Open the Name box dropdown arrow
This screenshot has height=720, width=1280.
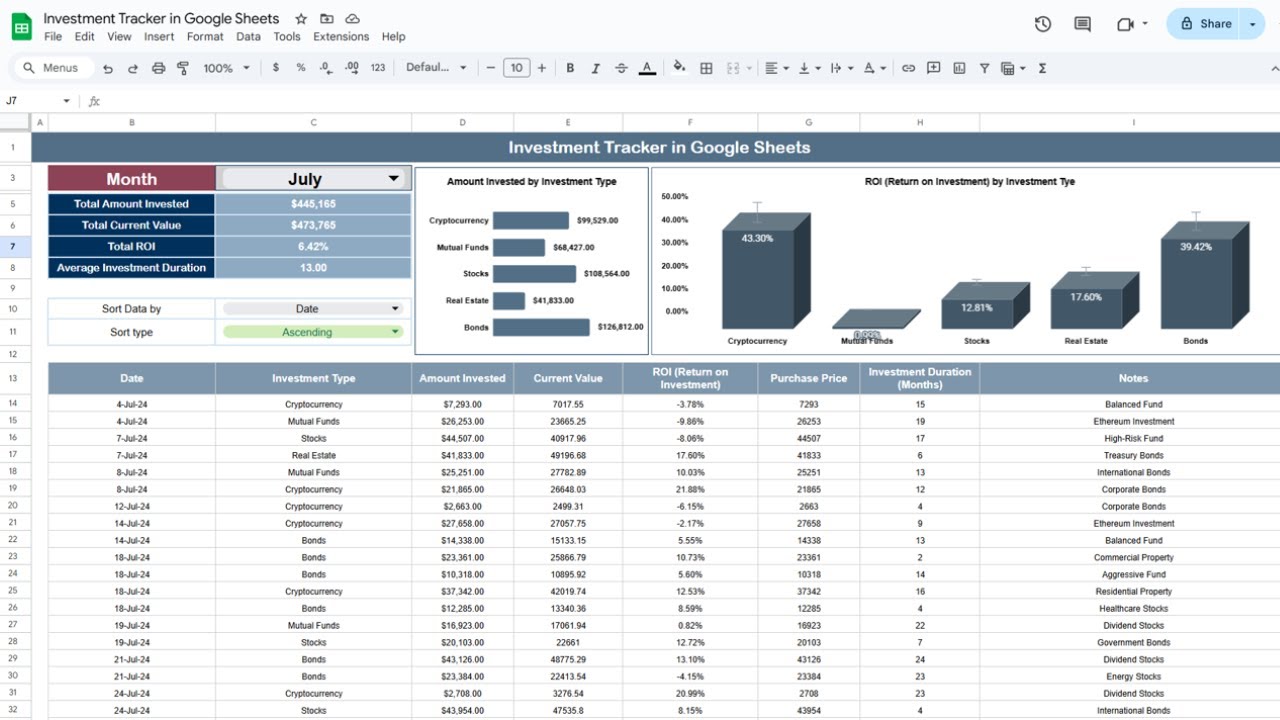67,101
